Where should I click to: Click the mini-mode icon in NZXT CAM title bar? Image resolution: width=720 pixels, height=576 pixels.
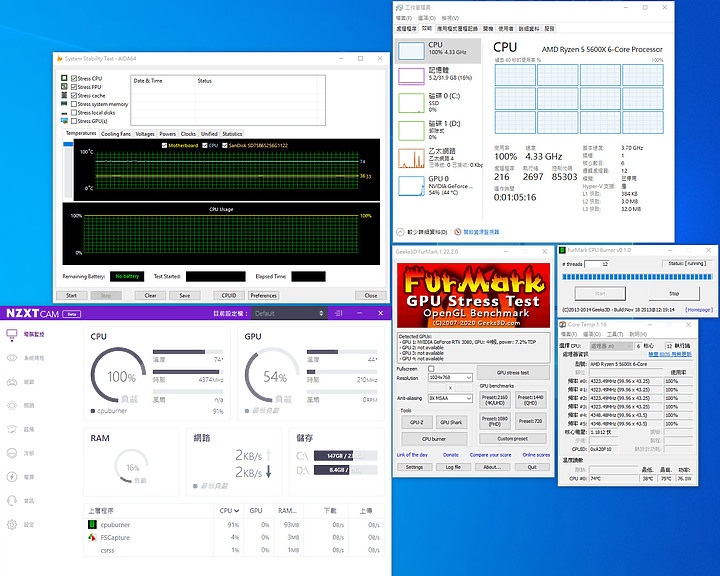click(x=339, y=313)
